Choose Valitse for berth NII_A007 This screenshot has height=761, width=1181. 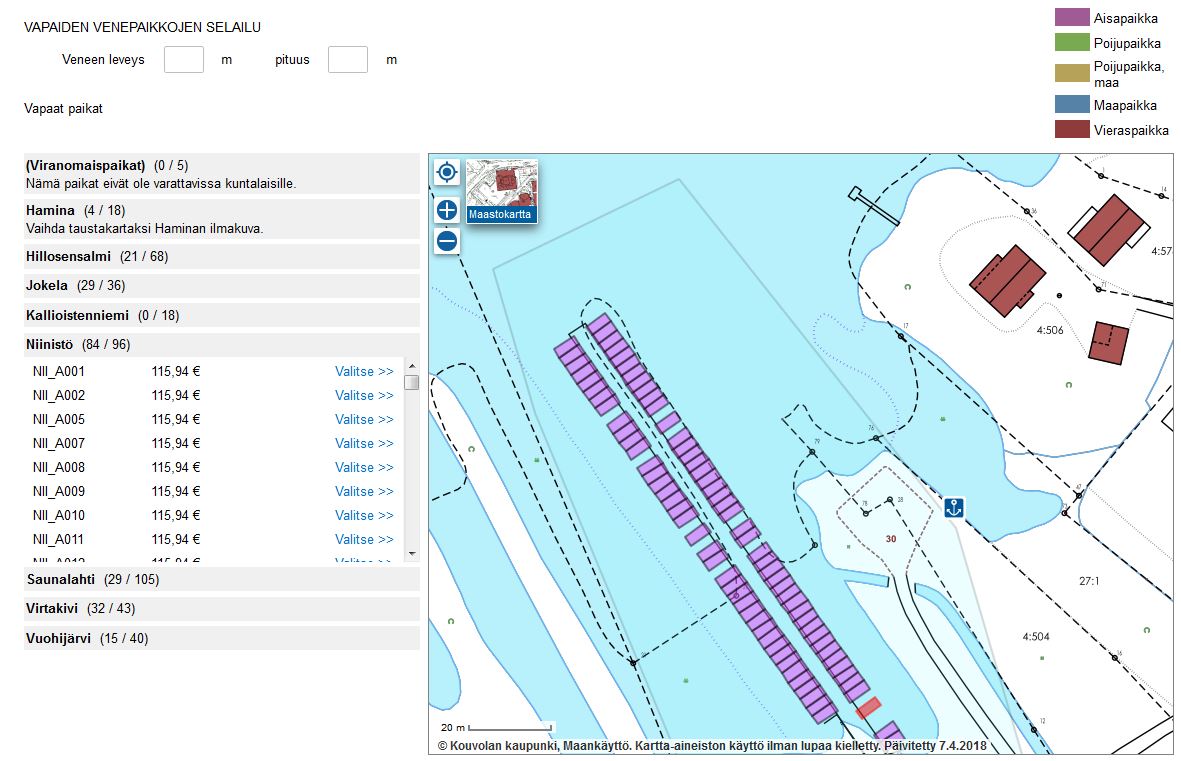(x=364, y=444)
